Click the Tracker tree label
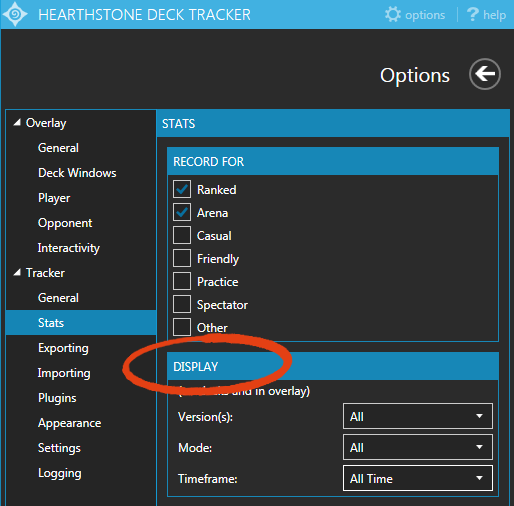 point(45,273)
